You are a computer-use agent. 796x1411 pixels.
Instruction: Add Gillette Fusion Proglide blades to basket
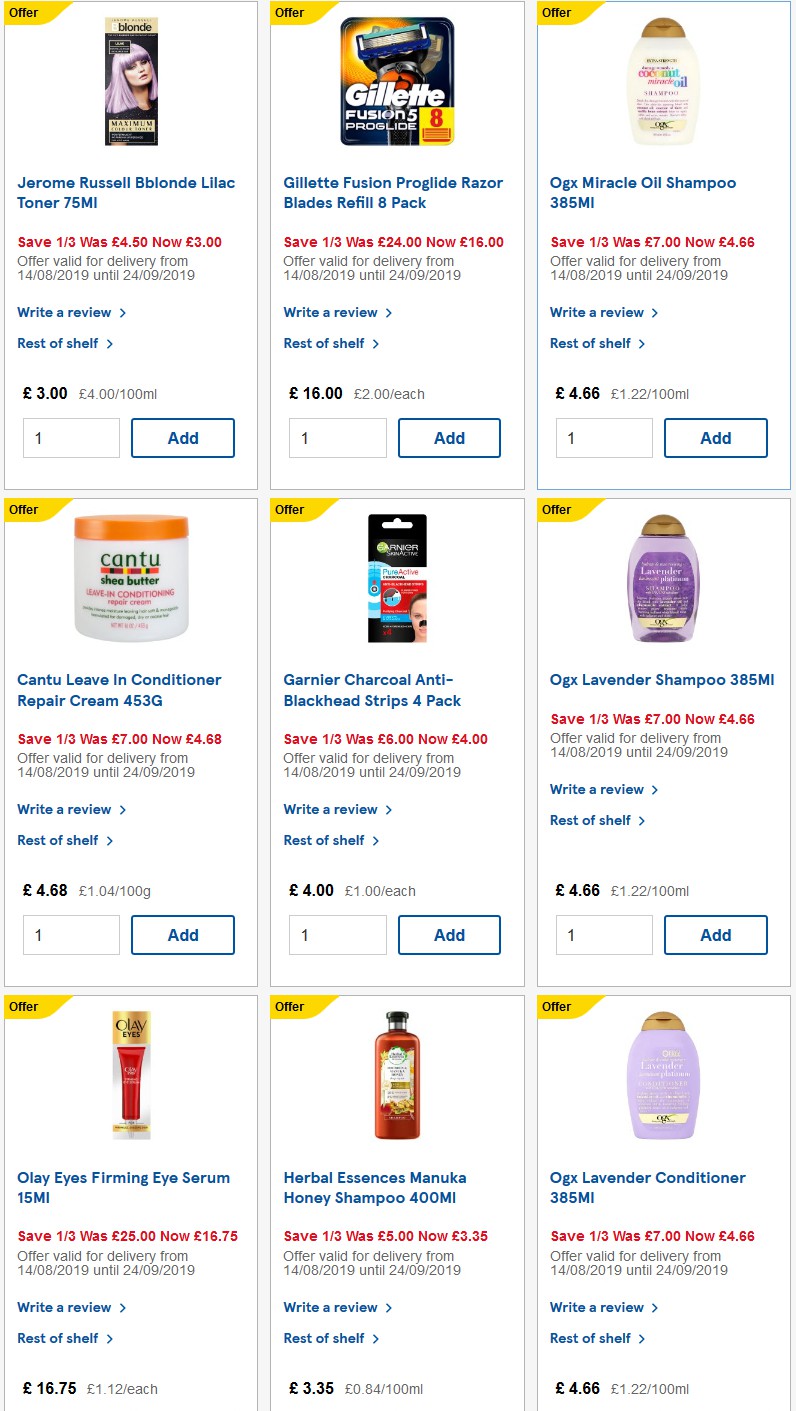[x=449, y=437]
